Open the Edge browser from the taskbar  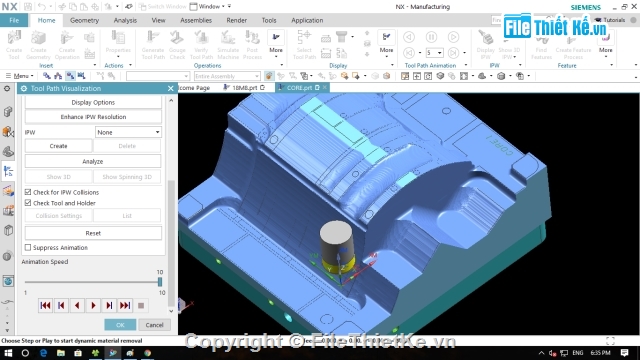point(43,353)
